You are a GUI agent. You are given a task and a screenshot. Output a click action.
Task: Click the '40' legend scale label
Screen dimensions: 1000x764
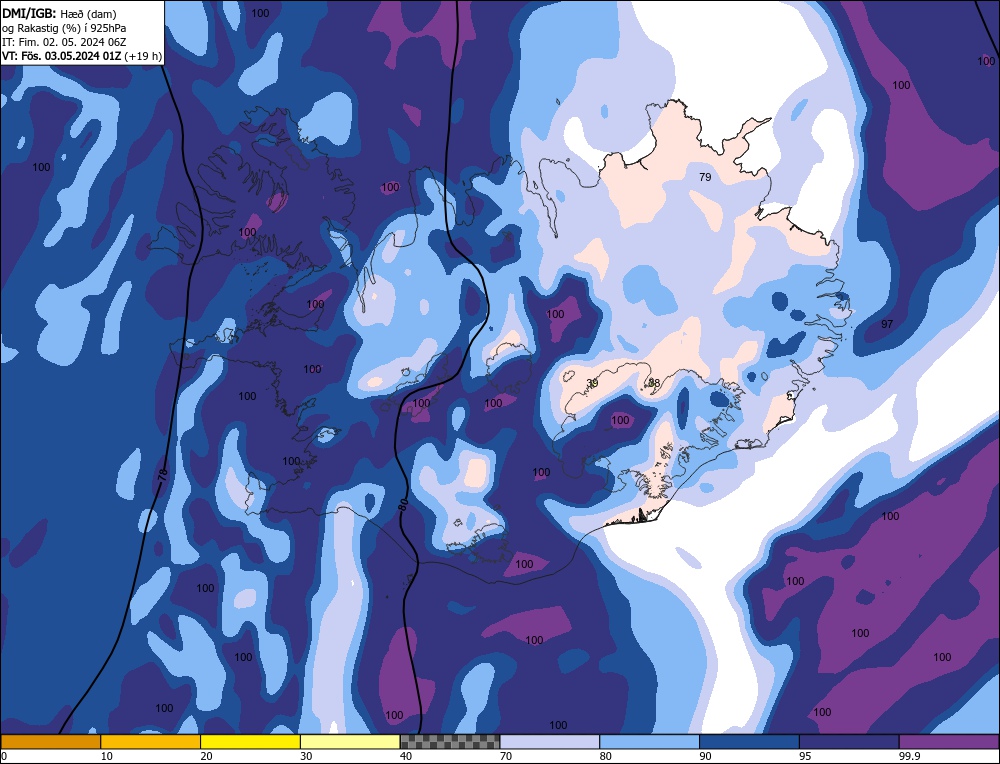pos(406,756)
